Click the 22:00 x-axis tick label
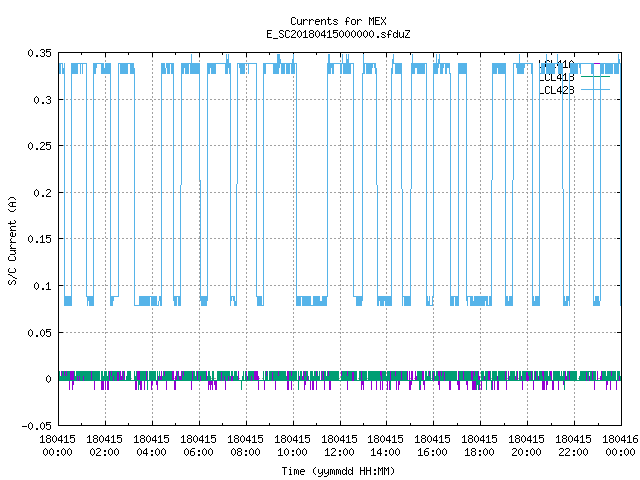This screenshot has height=480, width=640. (573, 452)
